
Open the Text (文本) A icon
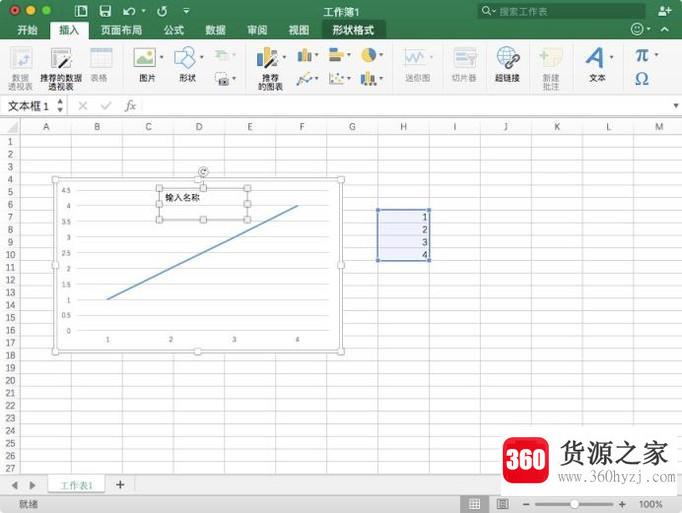[x=595, y=58]
